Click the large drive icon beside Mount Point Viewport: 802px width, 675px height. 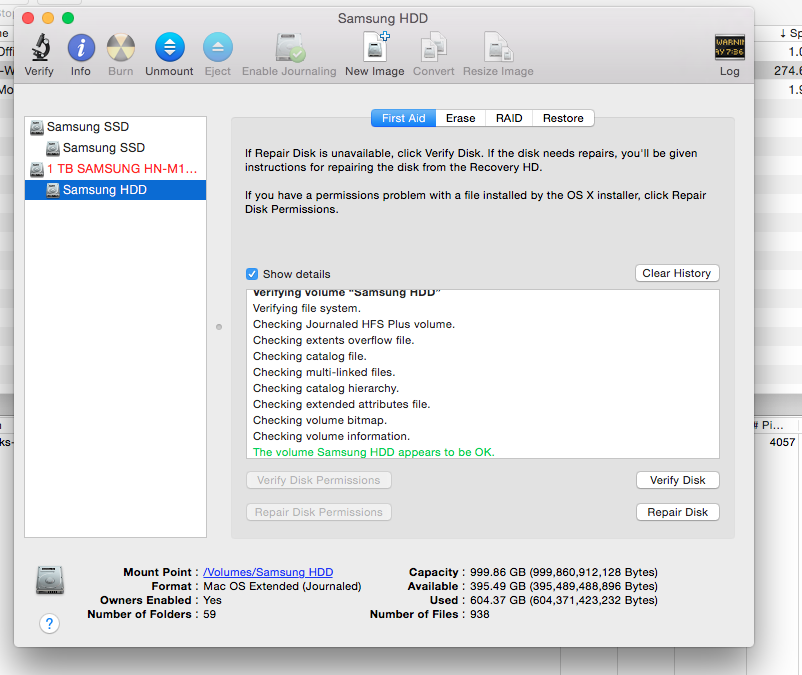(50, 580)
